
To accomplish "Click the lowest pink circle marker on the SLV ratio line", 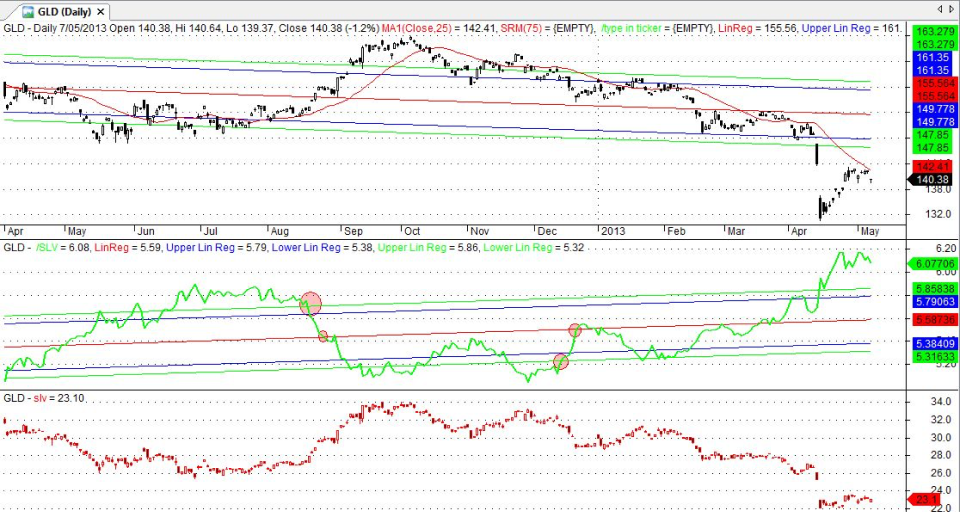I will tap(561, 362).
